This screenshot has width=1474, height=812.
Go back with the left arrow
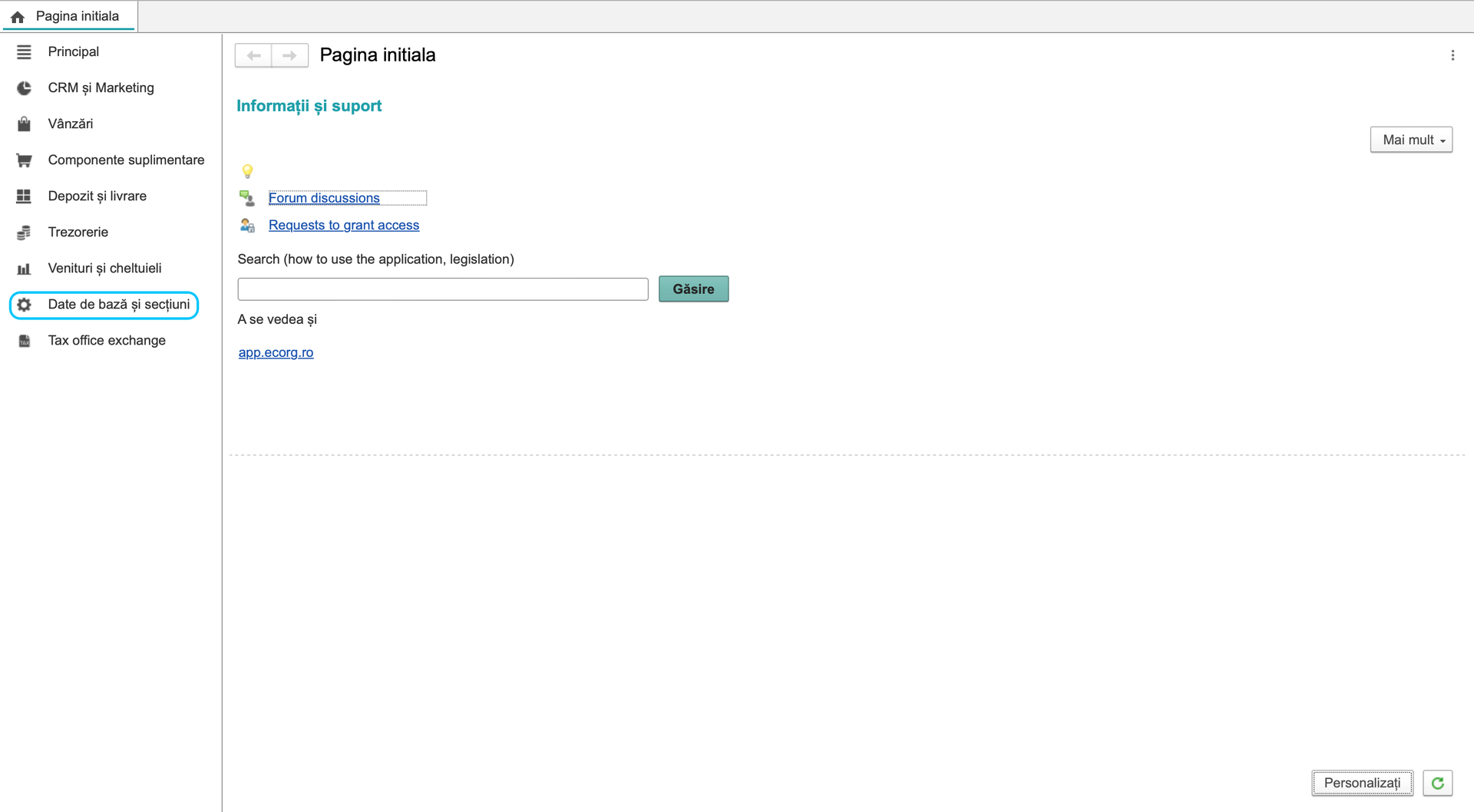click(x=253, y=55)
